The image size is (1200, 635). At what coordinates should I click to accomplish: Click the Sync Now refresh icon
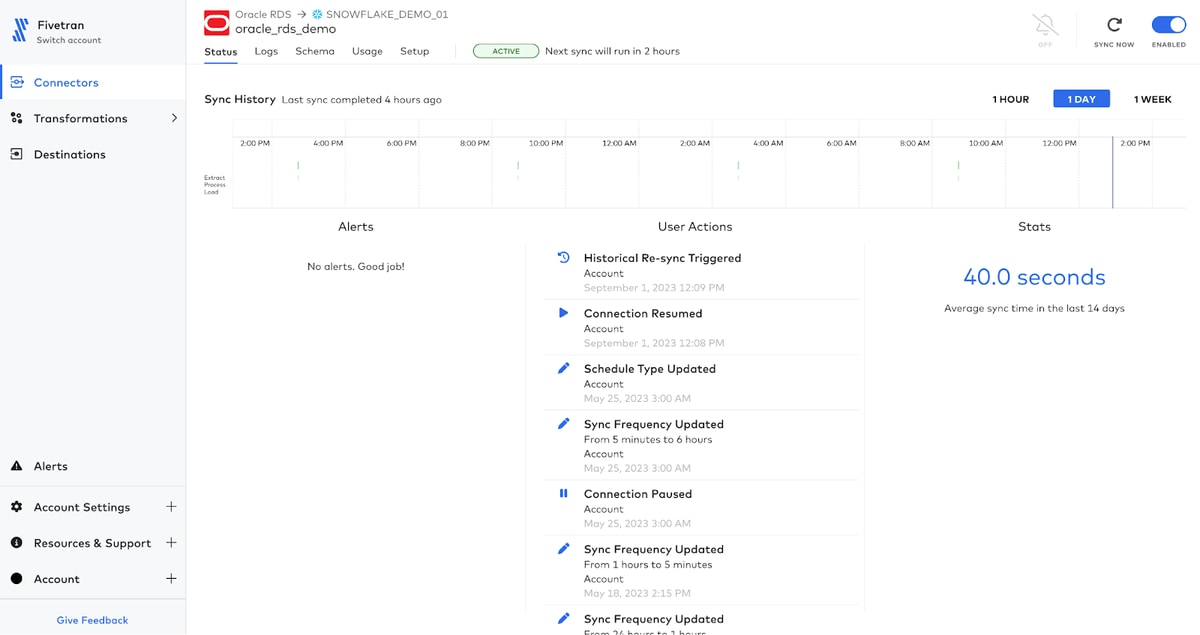pyautogui.click(x=1114, y=25)
